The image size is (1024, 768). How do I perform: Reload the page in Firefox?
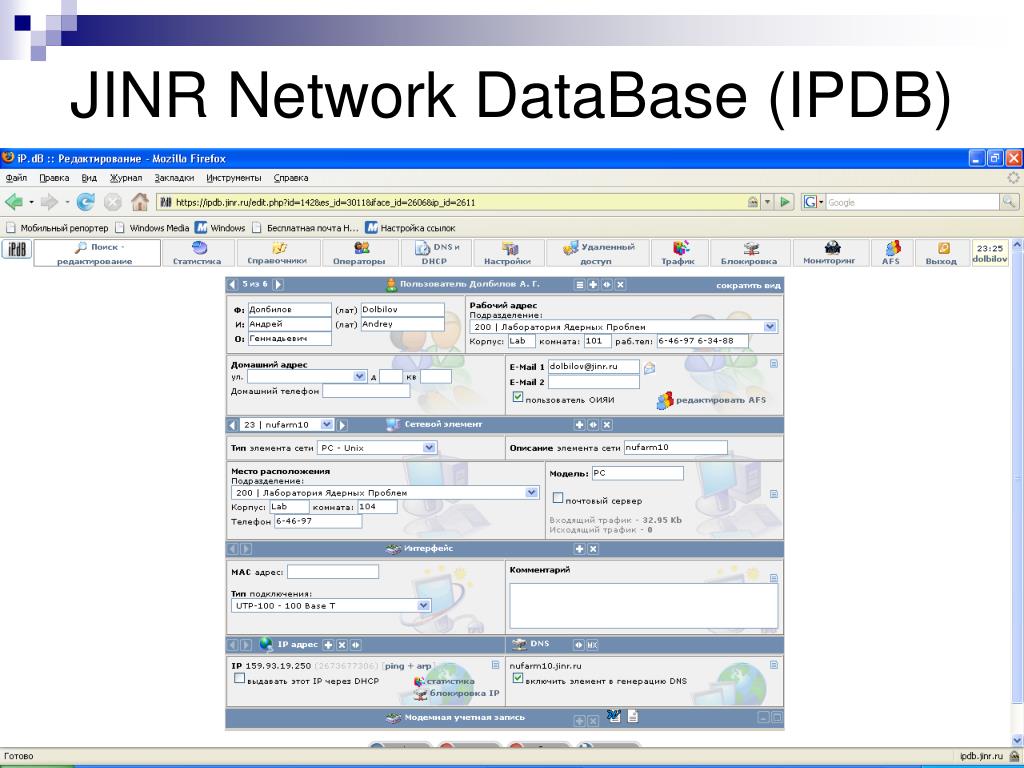[x=86, y=202]
